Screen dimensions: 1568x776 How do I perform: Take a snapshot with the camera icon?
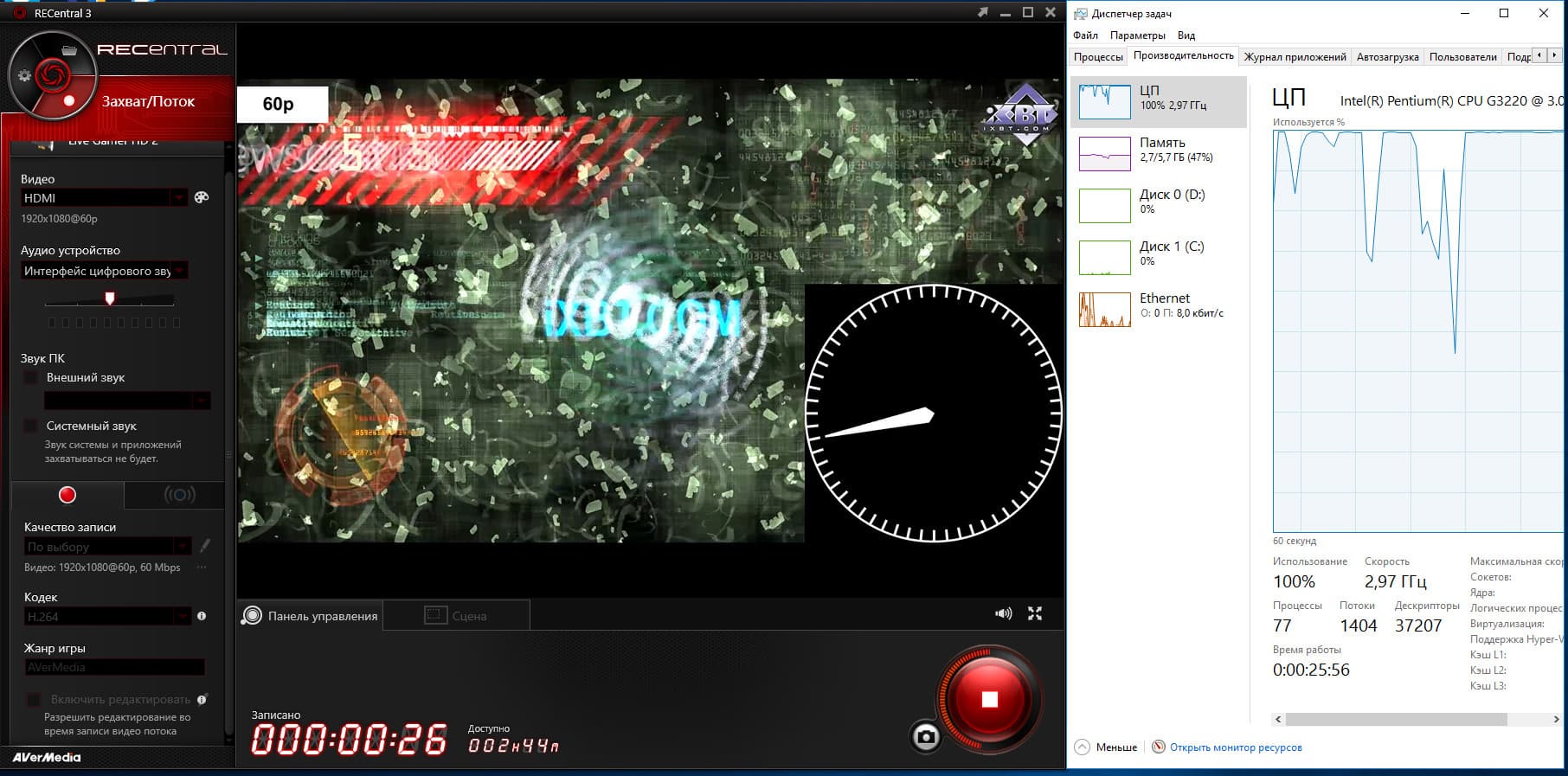[926, 737]
